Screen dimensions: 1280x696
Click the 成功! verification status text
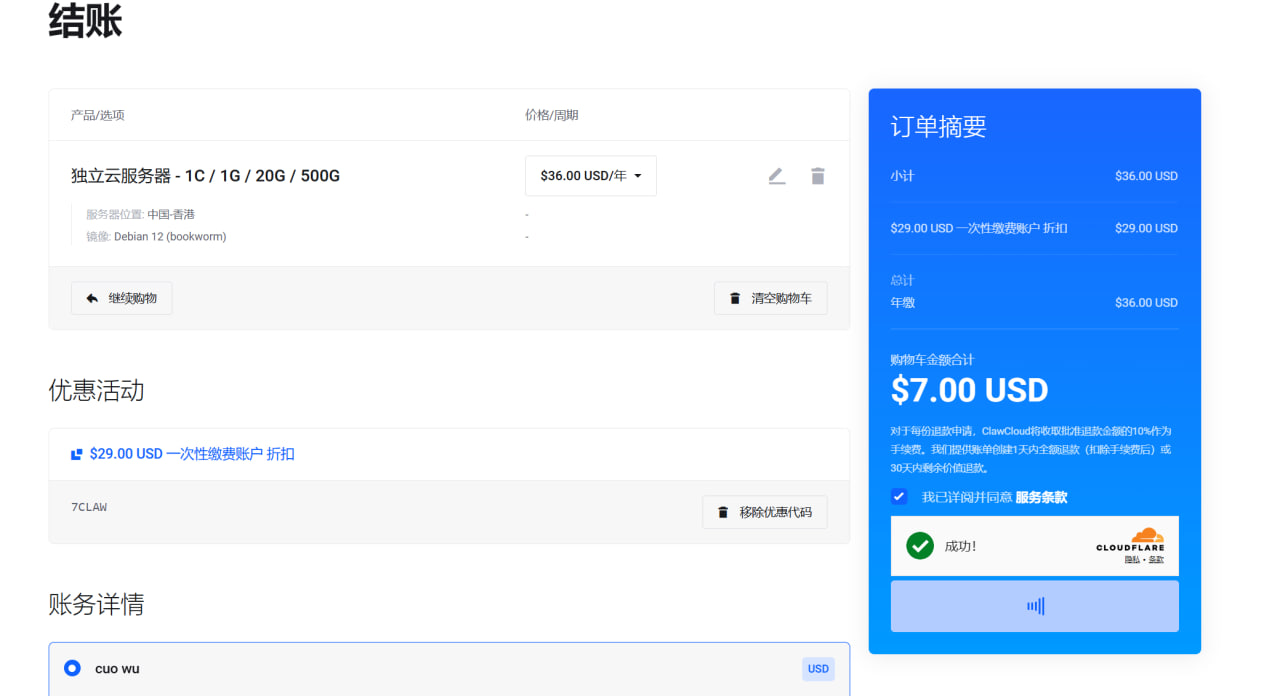pyautogui.click(x=960, y=546)
